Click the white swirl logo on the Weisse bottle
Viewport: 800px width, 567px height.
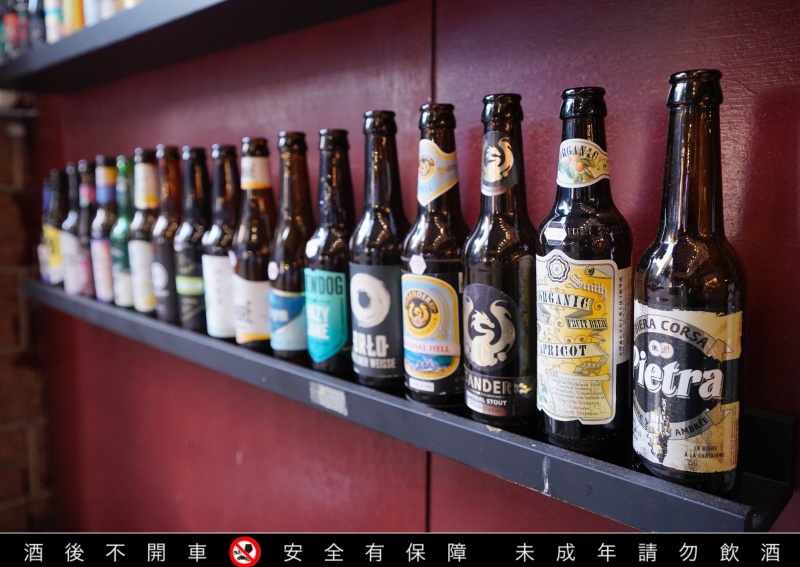coord(369,300)
